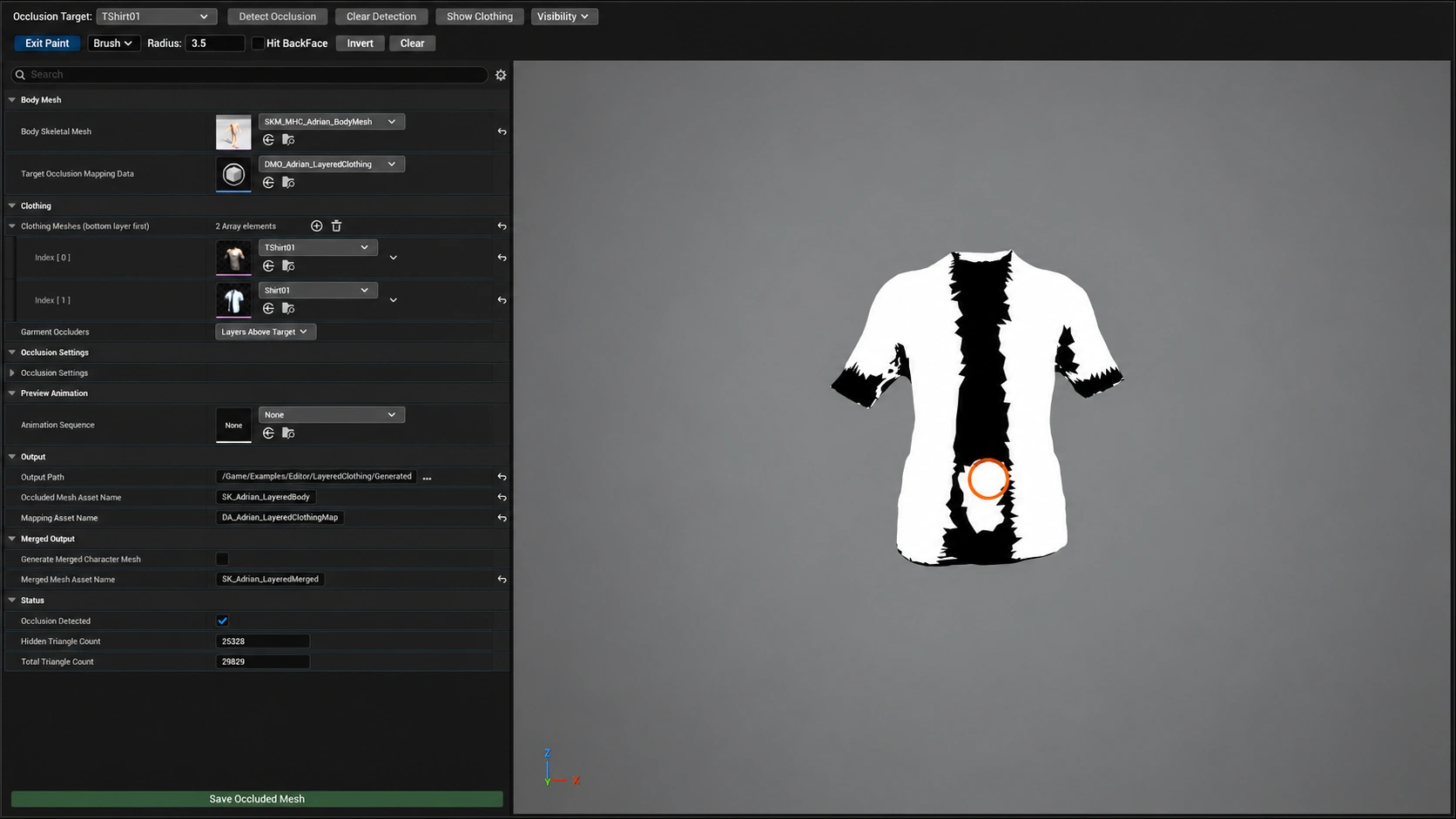Expand the nested Occlusion Settings row
Screen dimensions: 1456x819
click(12, 373)
